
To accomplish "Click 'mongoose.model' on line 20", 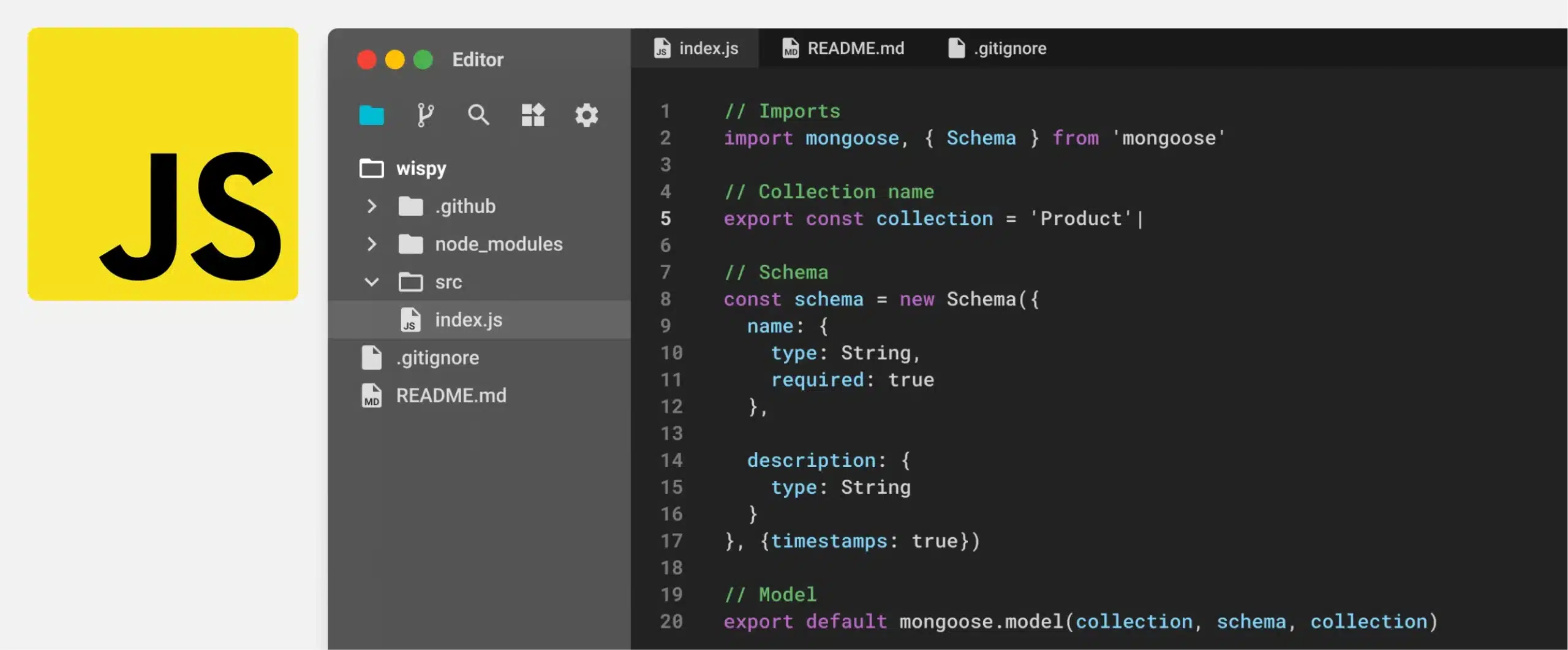I will point(981,622).
